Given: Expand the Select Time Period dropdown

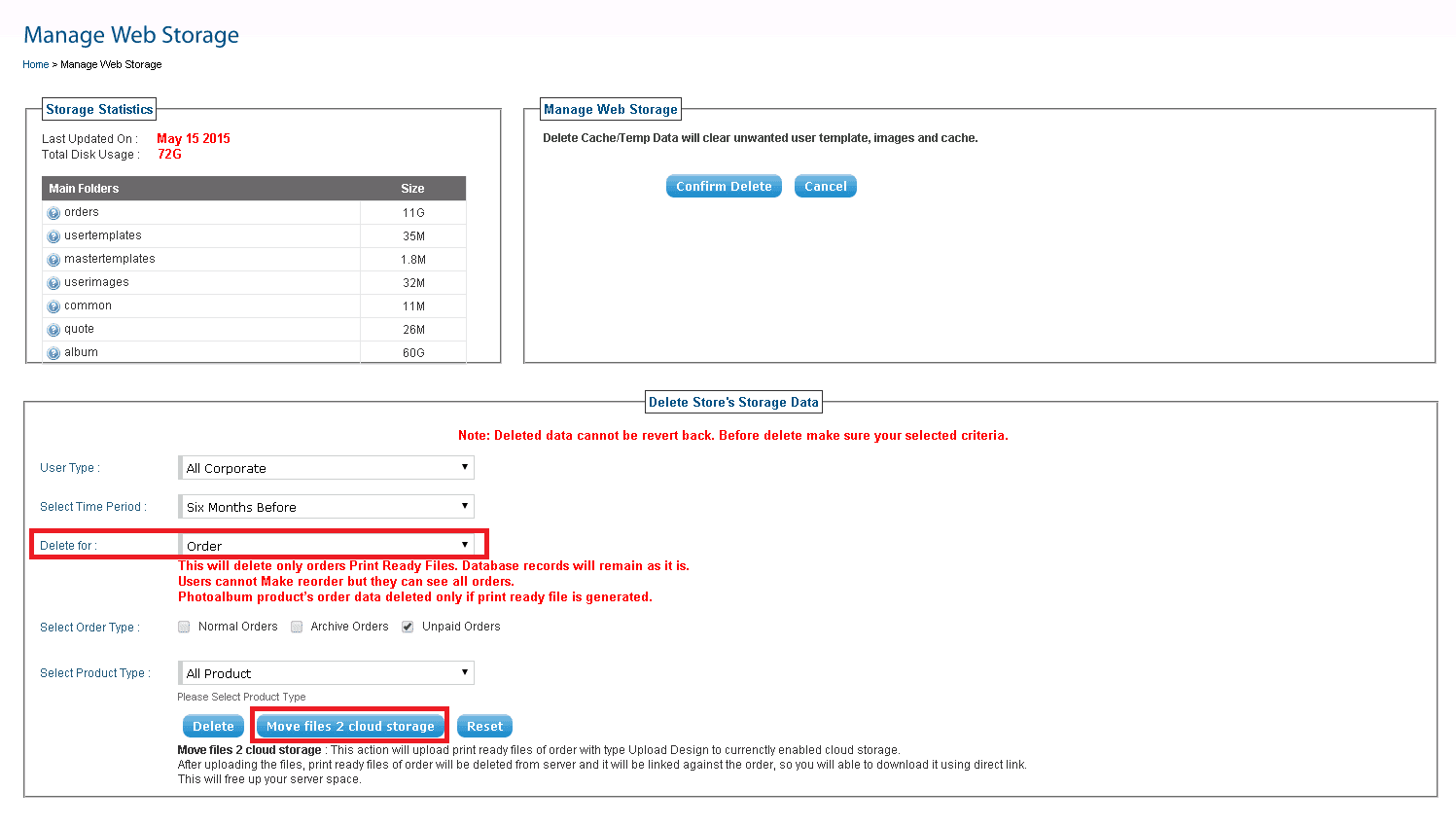Looking at the screenshot, I should point(326,507).
